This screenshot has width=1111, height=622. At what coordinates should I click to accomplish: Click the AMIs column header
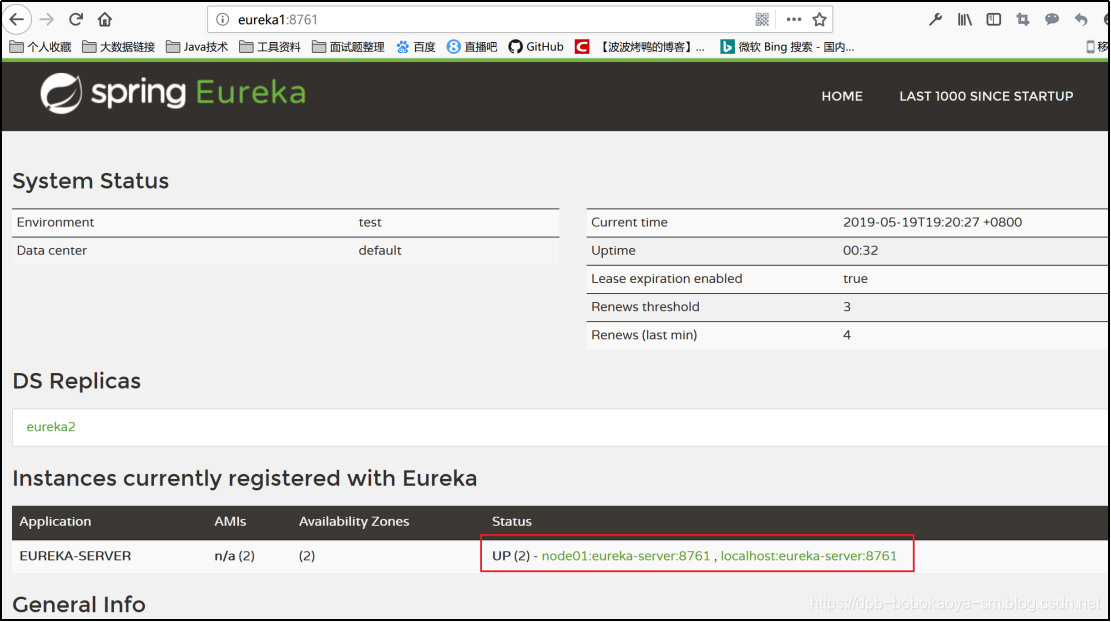pyautogui.click(x=230, y=521)
